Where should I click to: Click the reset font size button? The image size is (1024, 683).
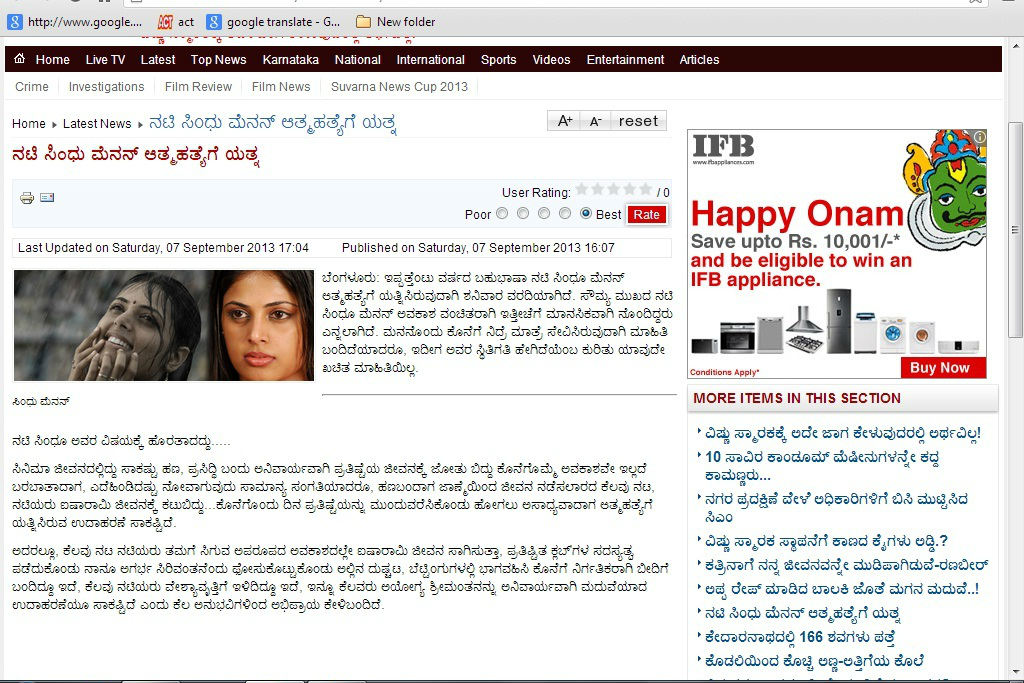638,121
